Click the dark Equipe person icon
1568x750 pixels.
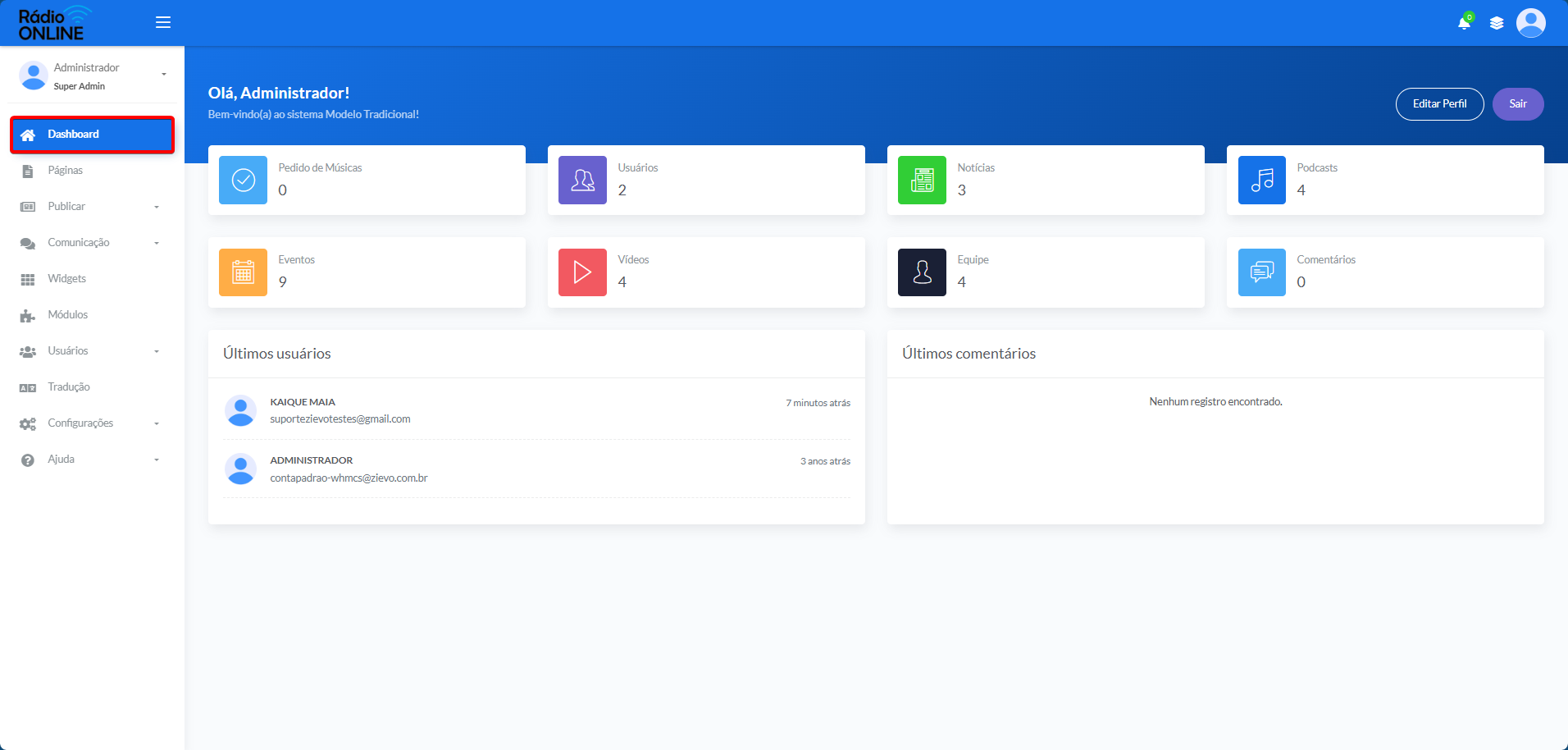click(x=923, y=272)
